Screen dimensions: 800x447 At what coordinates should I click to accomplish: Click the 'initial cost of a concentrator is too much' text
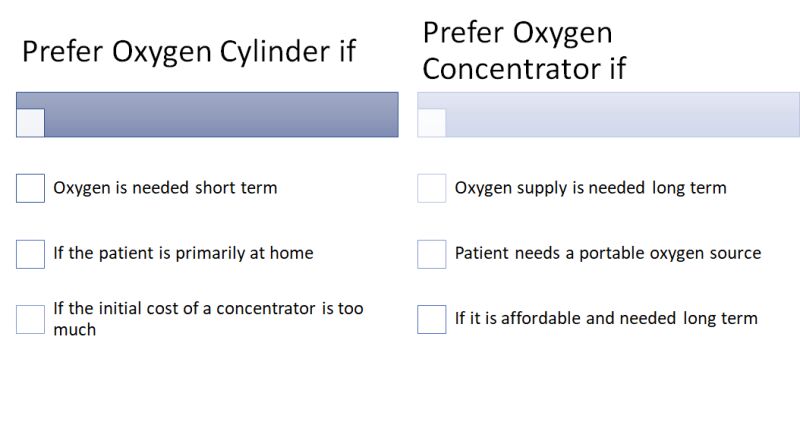coord(208,318)
